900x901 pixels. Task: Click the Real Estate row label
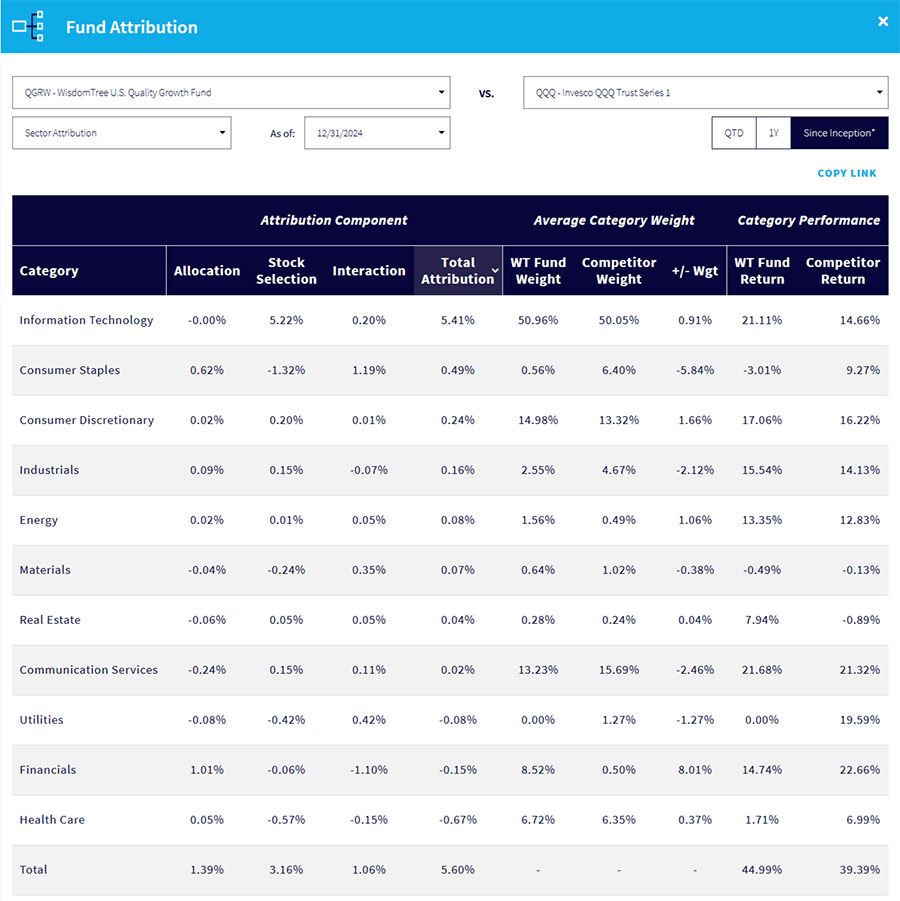(50, 620)
